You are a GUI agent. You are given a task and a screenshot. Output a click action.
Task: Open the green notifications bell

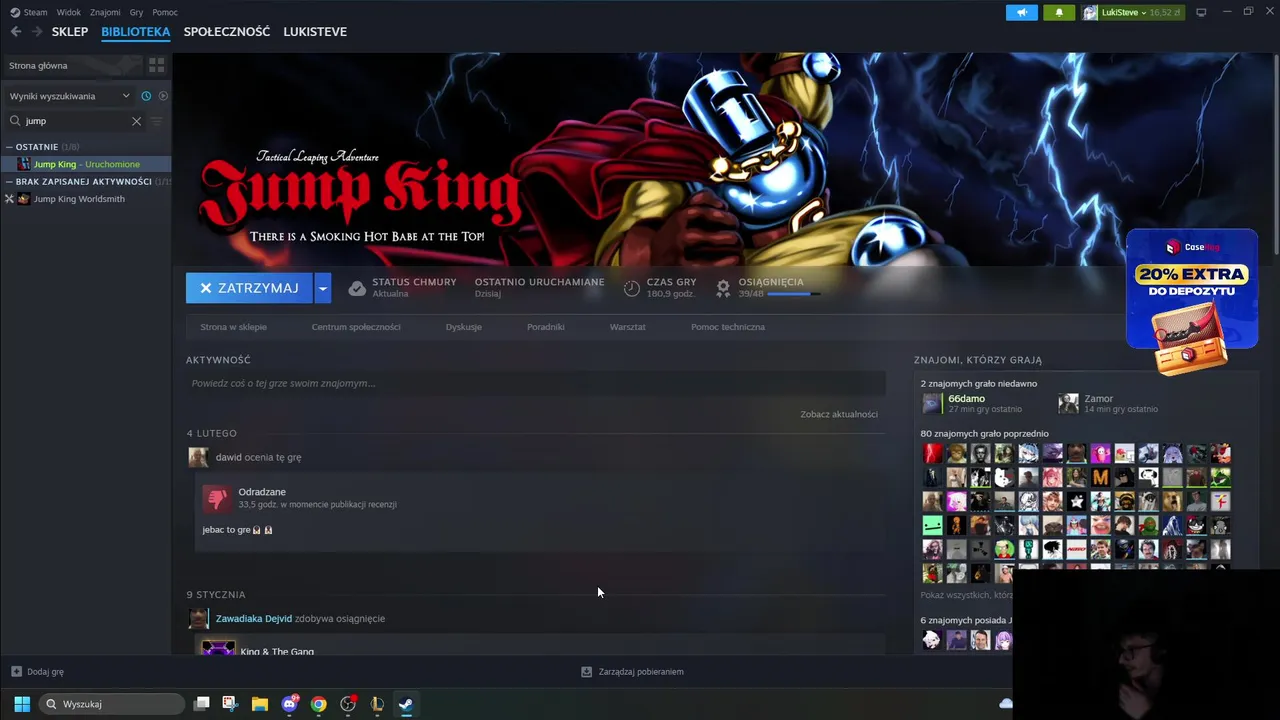1059,12
